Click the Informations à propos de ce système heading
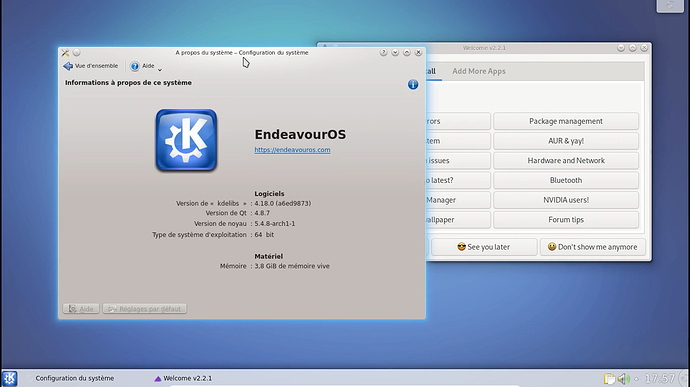The width and height of the screenshot is (690, 387). (128, 83)
